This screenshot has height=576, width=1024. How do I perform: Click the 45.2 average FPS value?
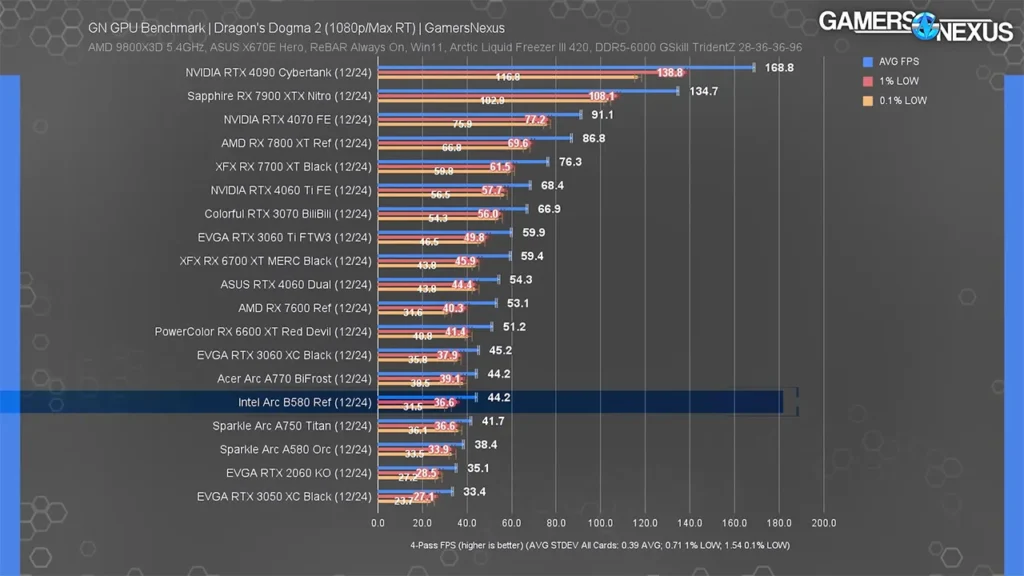pyautogui.click(x=500, y=351)
